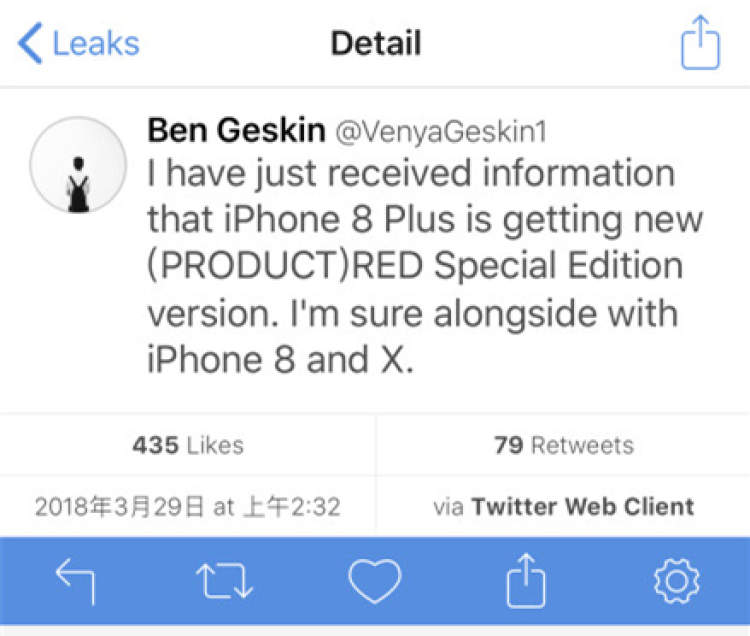The image size is (750, 636).
Task: Tap the (PRODUCT)RED Special Edition line
Action: pos(415,266)
